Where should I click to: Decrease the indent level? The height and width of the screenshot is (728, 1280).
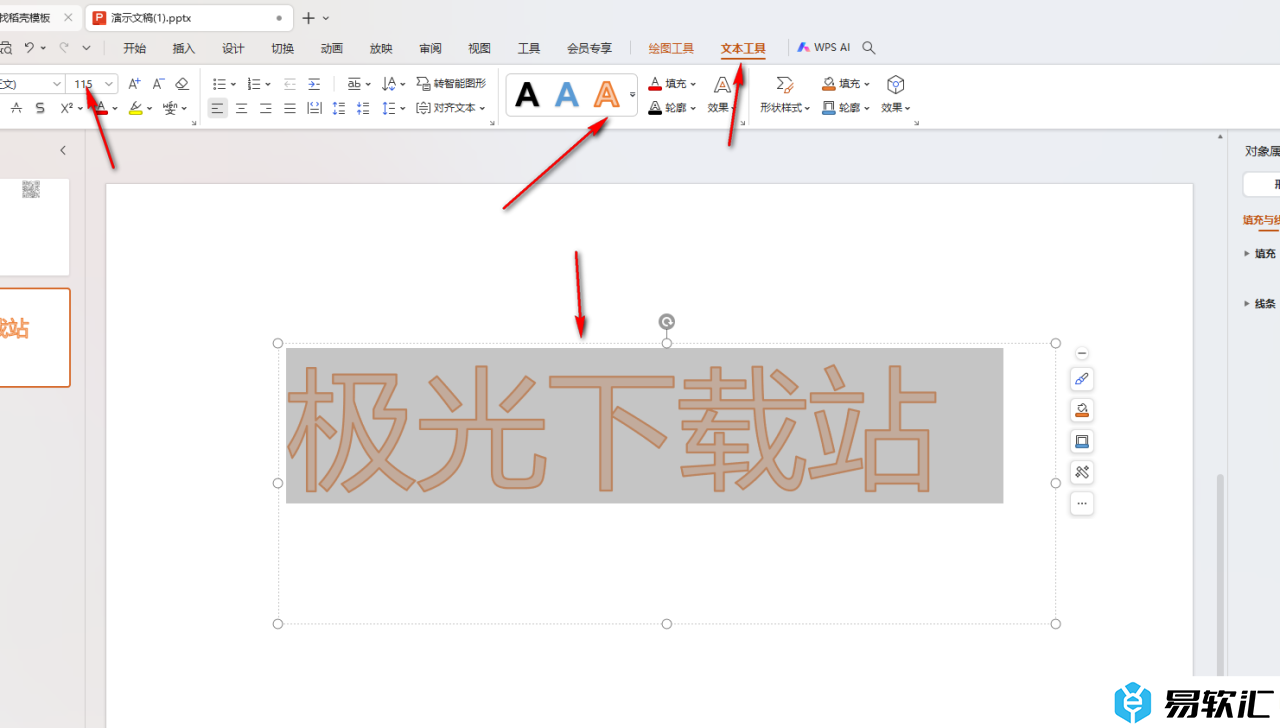click(x=290, y=84)
